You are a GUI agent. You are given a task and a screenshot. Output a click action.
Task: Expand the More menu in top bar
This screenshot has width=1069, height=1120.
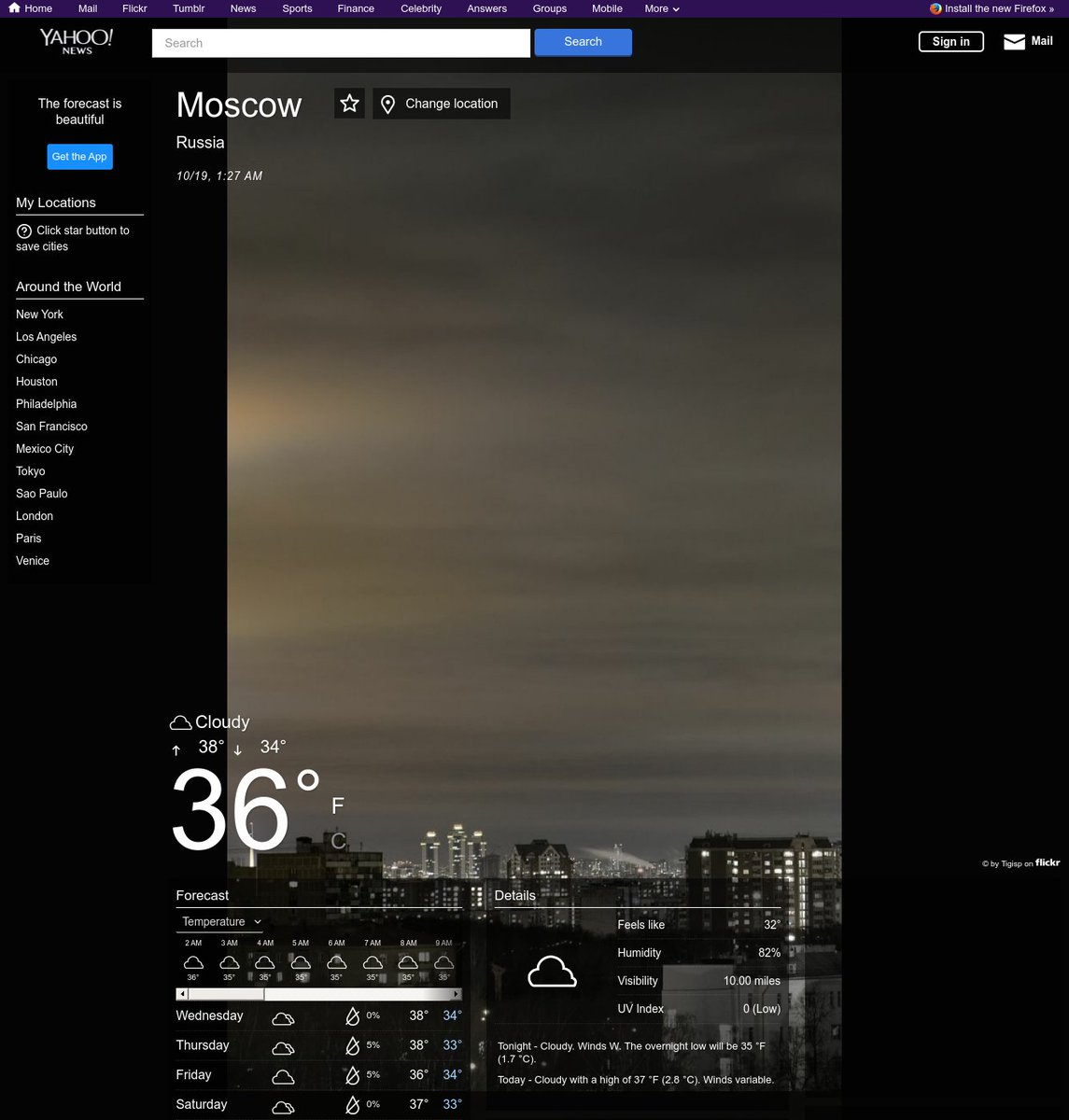[662, 8]
